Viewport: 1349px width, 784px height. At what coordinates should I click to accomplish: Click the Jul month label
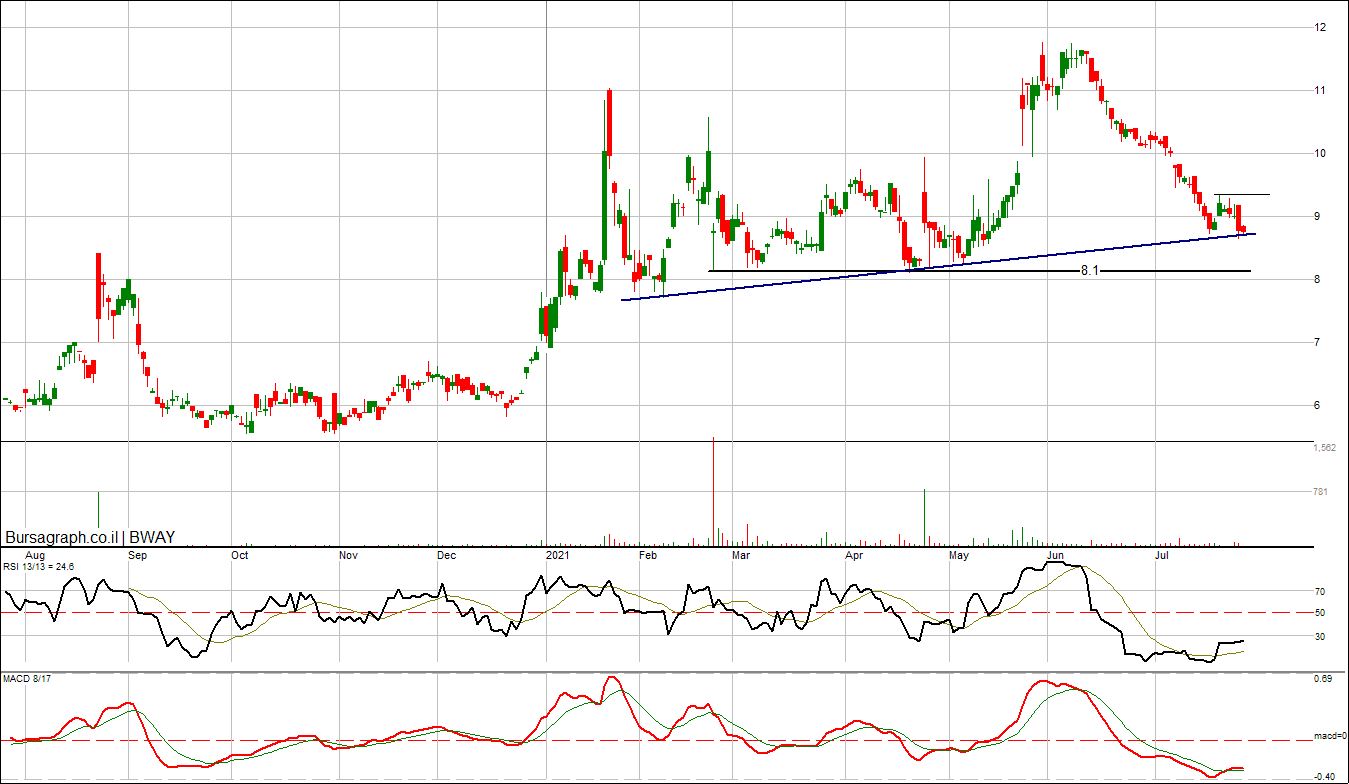(1162, 554)
